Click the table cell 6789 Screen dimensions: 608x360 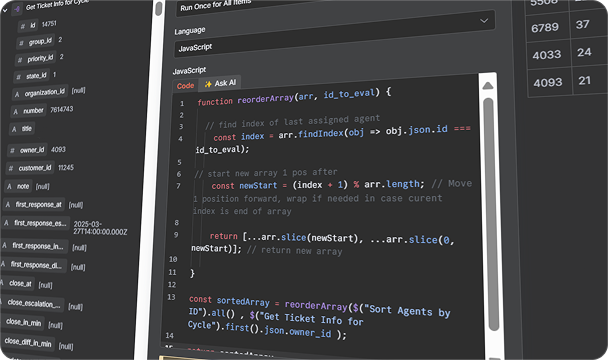coord(545,28)
